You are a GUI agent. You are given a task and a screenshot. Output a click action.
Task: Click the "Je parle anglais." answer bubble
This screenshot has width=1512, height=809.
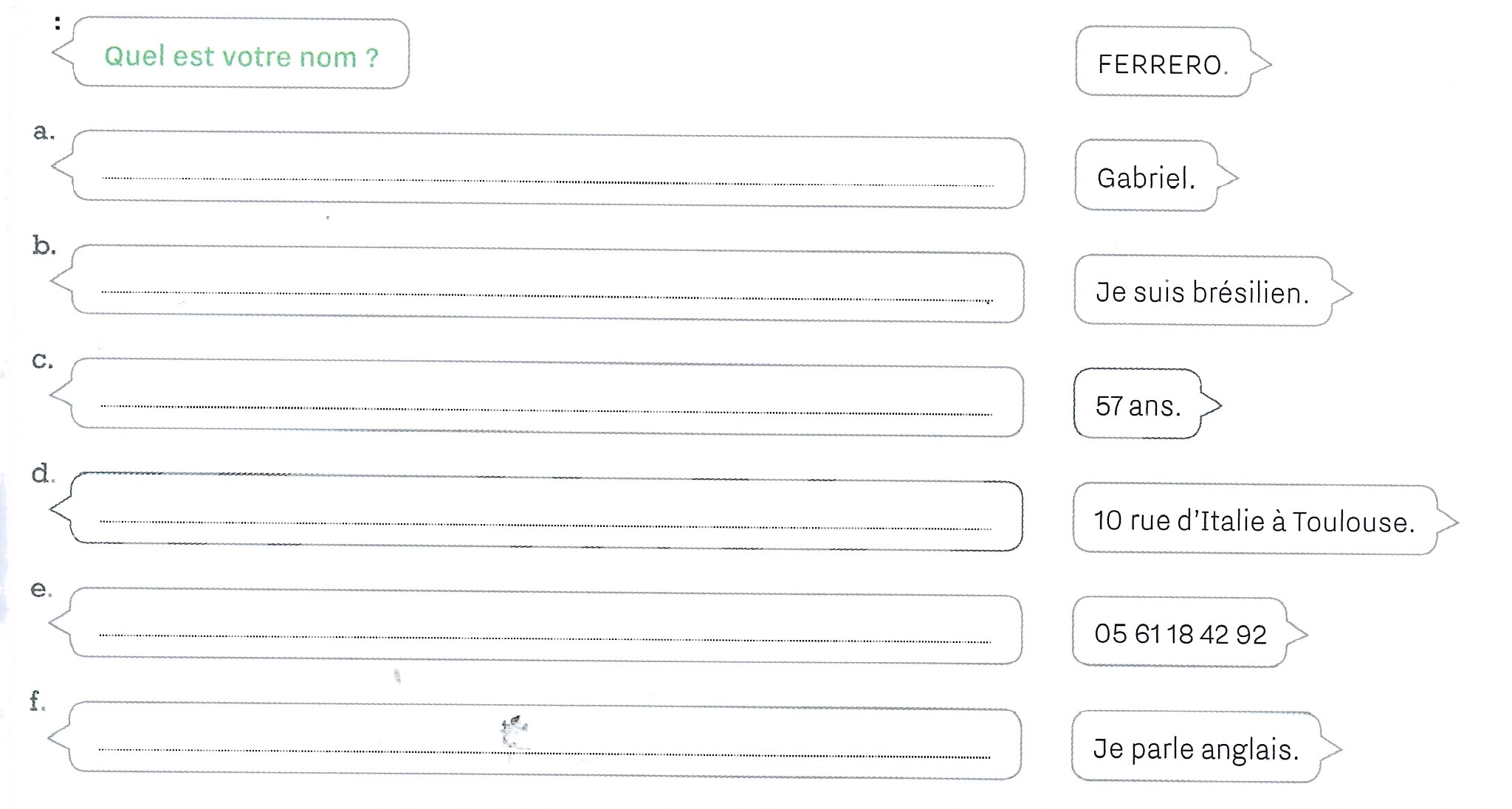coord(1195,748)
